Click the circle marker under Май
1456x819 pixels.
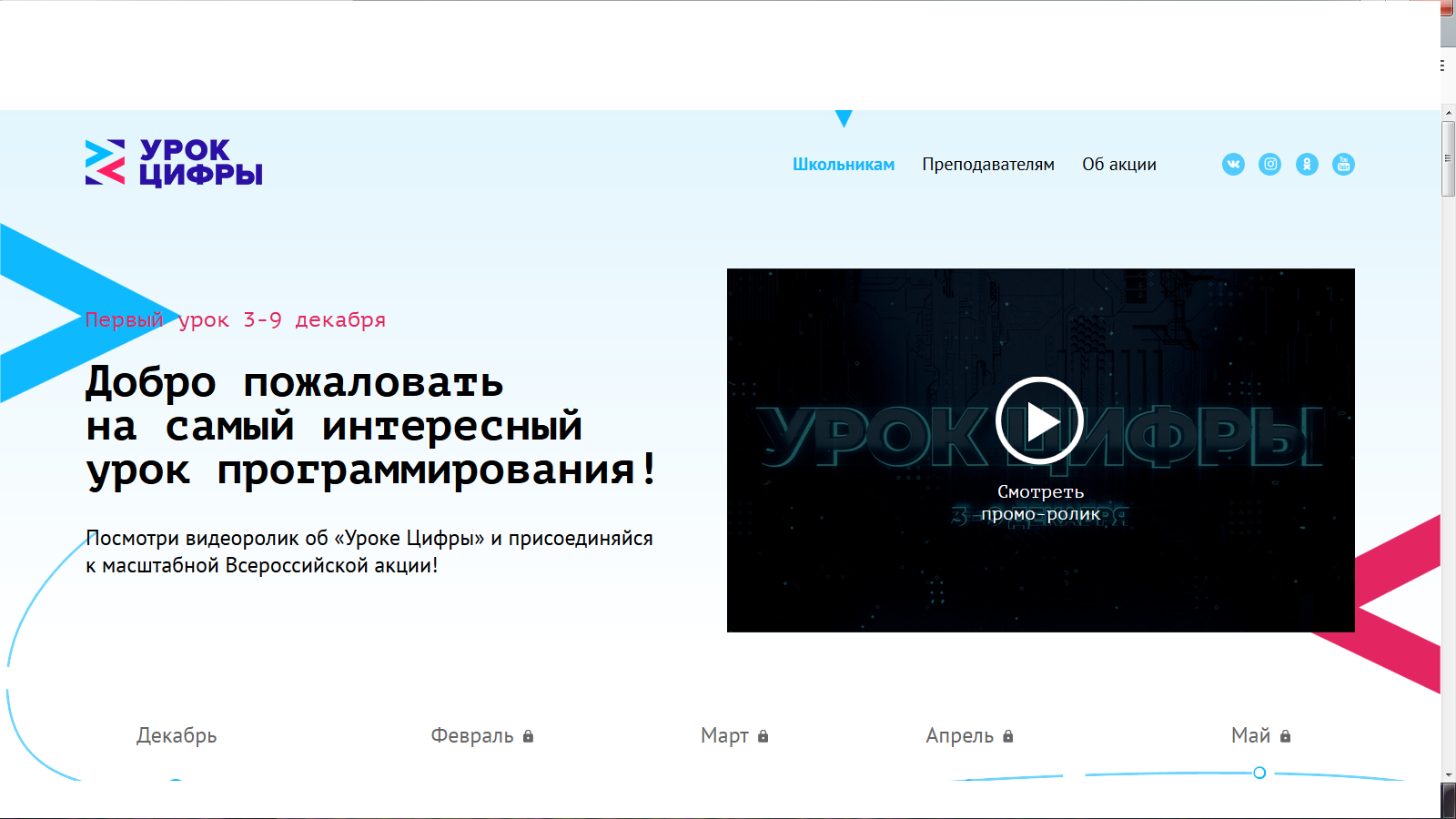click(1259, 773)
